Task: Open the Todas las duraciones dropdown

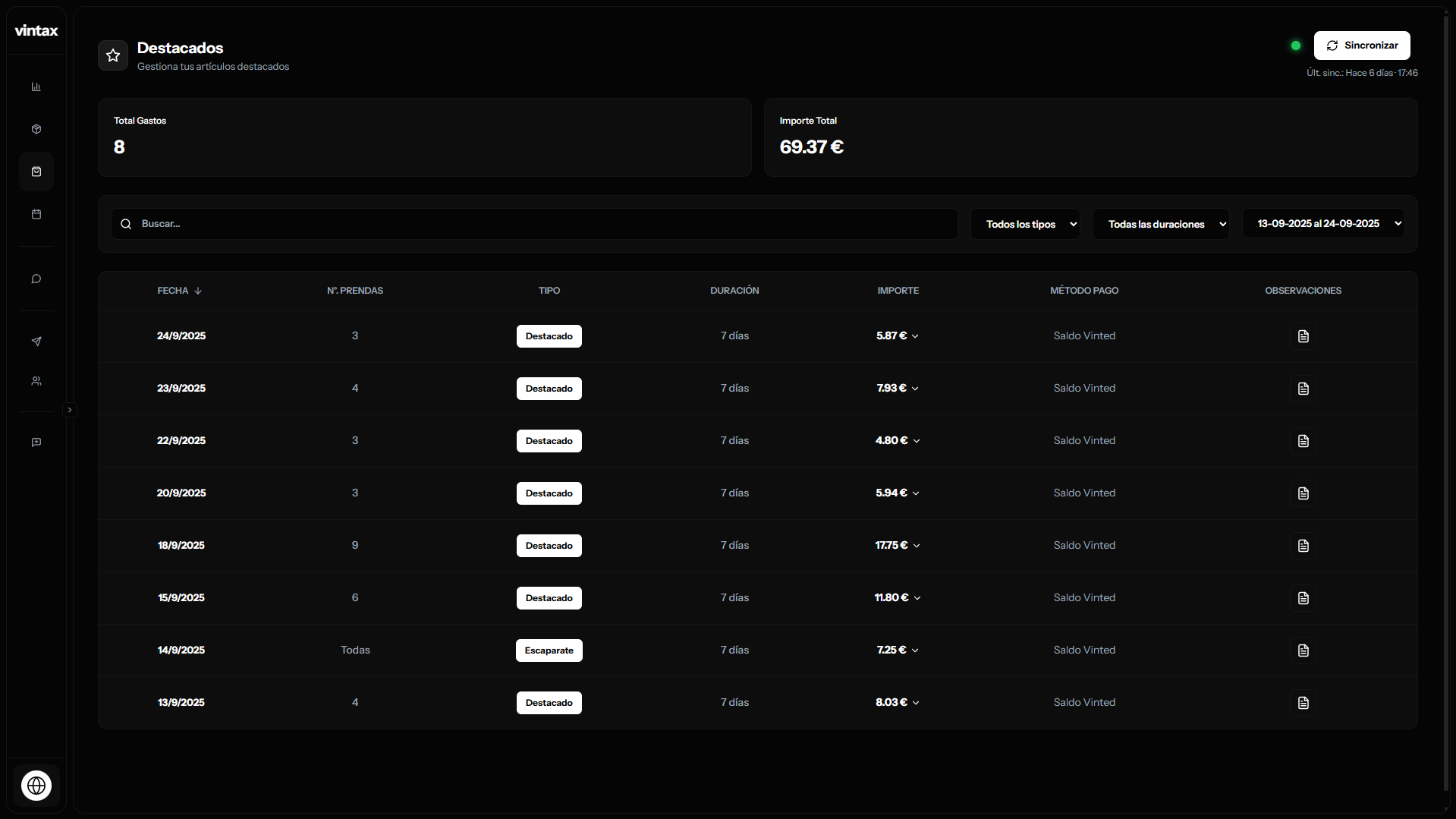Action: tap(1160, 224)
